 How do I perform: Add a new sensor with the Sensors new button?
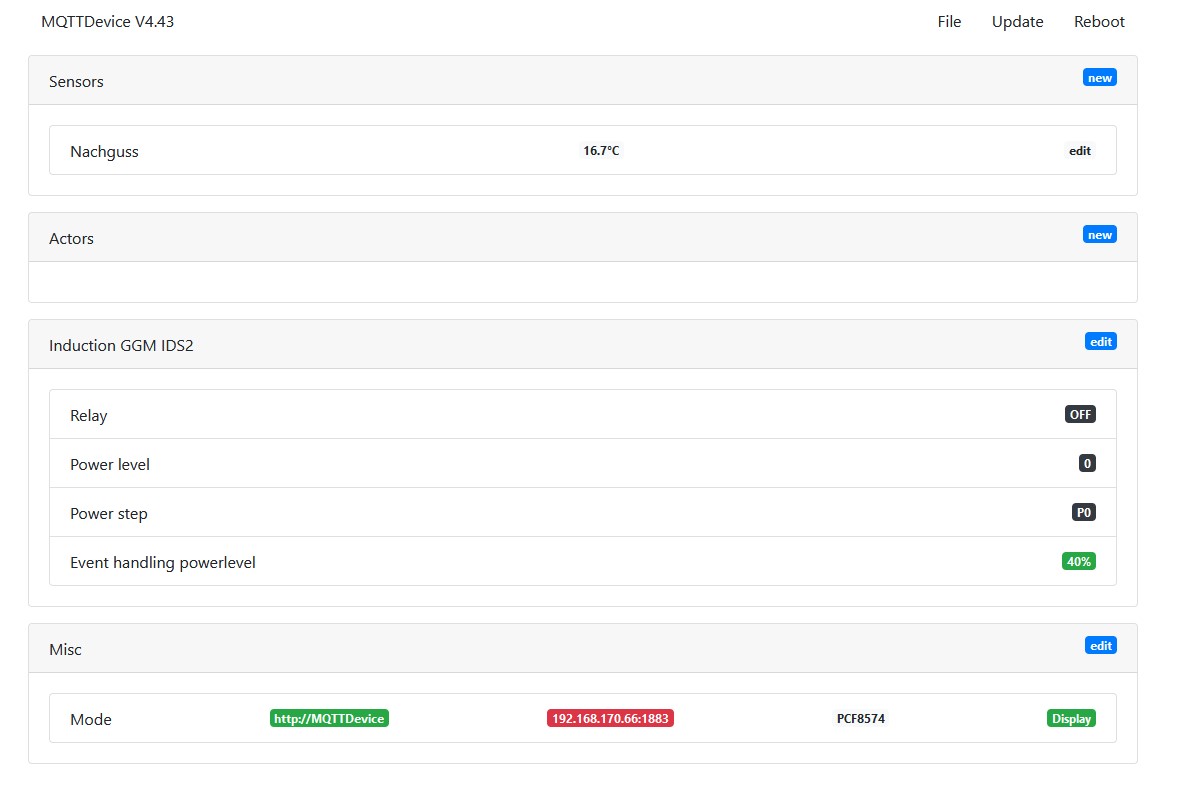pos(1099,78)
